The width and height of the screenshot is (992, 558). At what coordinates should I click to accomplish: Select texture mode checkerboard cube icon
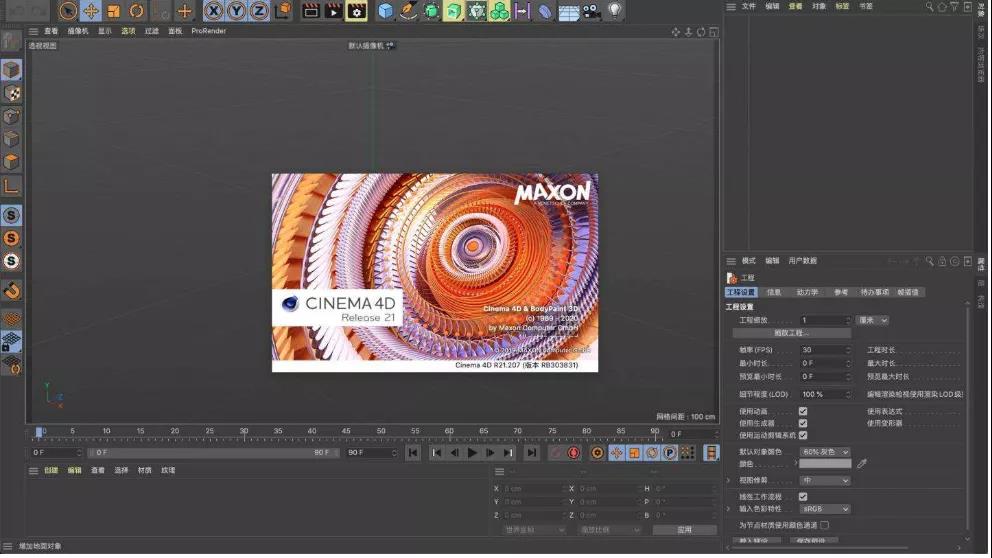click(x=11, y=93)
